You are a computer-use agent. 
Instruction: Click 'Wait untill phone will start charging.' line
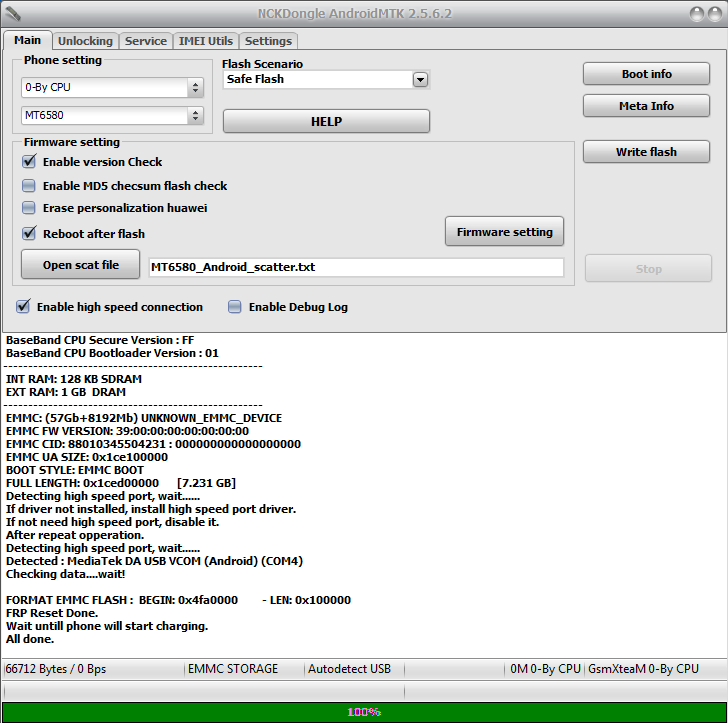tap(107, 626)
